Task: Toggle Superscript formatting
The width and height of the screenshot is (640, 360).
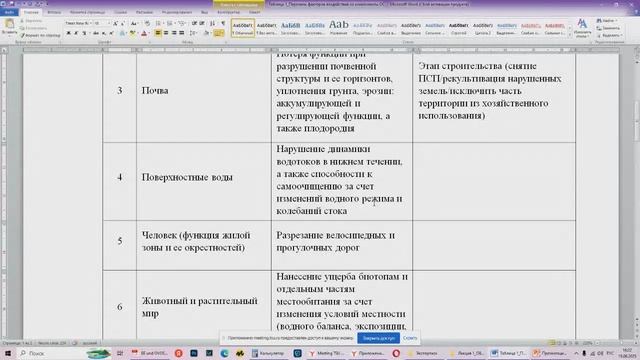Action: [x=111, y=33]
